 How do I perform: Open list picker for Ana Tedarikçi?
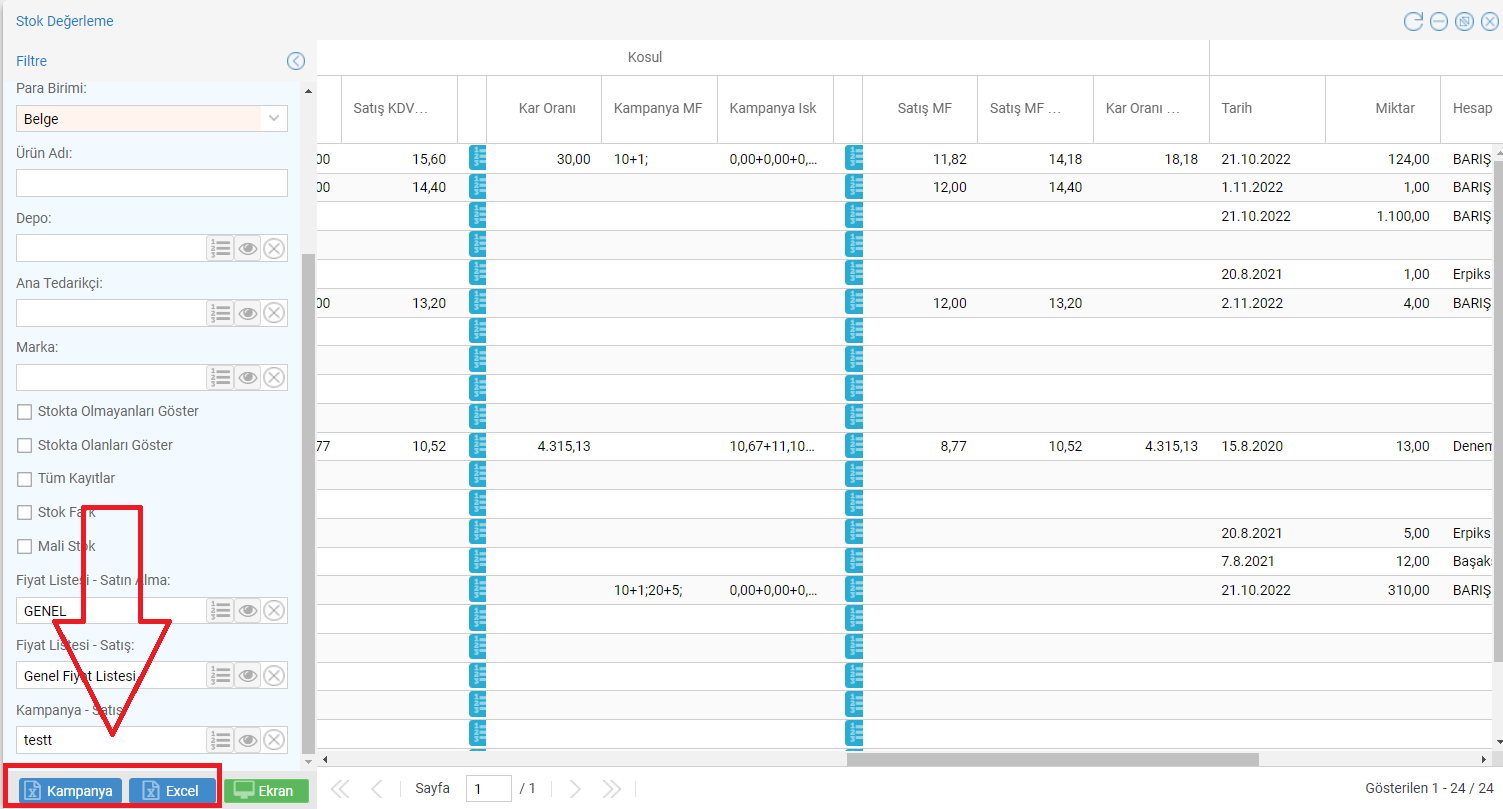coord(221,313)
